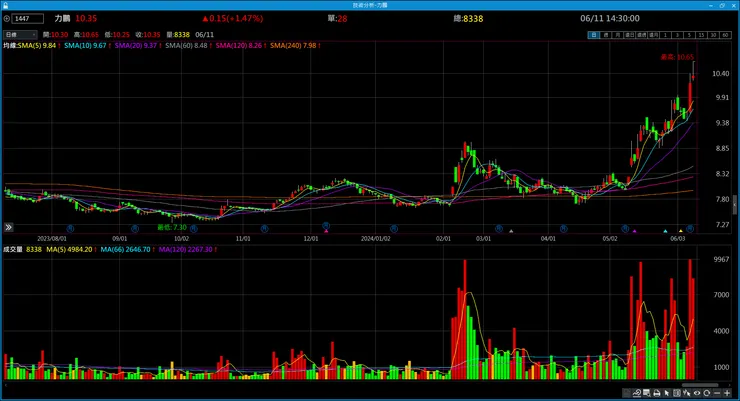Click the SMA(5) 9.84 indicator label
The width and height of the screenshot is (740, 401).
click(37, 46)
